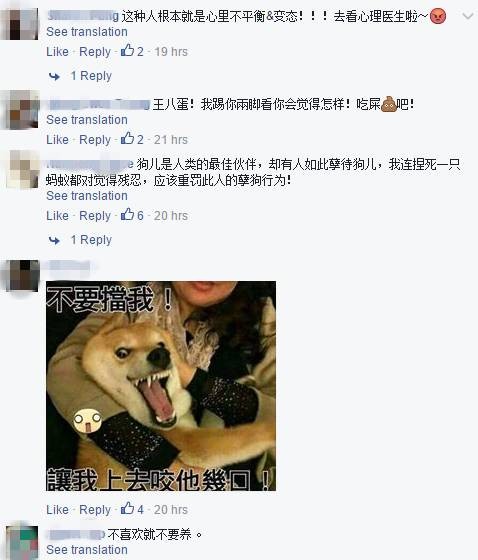The height and width of the screenshot is (560, 478).
Task: Like the 狗儿是人类 comment from 20 hrs
Action: click(x=57, y=216)
